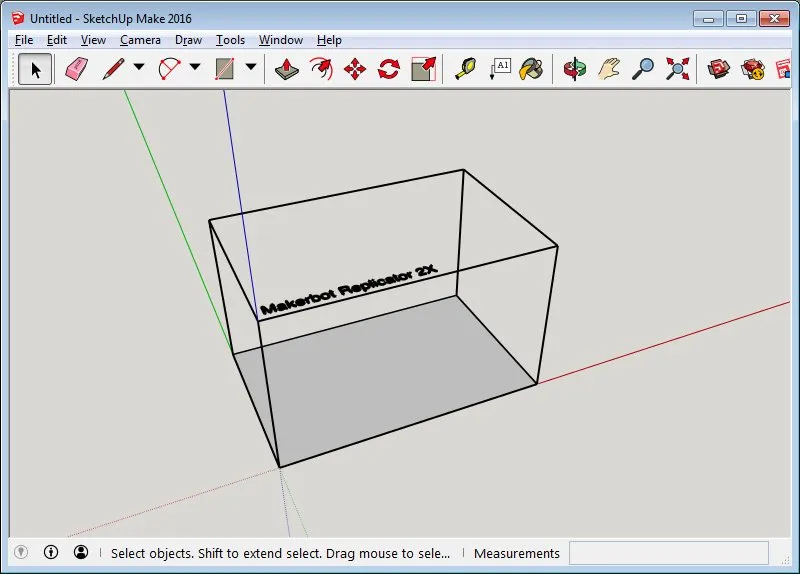The width and height of the screenshot is (800, 574).
Task: Choose the Scale tool
Action: point(424,69)
